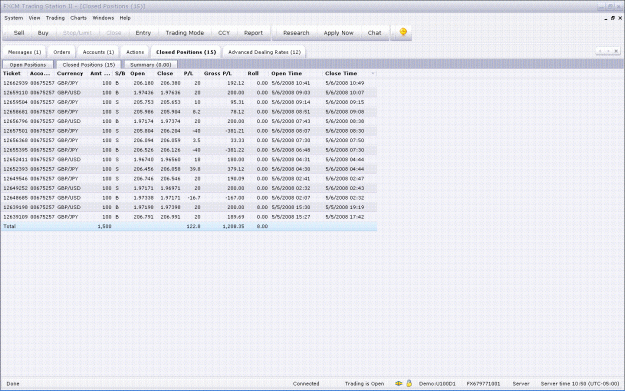Switch to the Actions tab
The image size is (625, 391).
[135, 52]
